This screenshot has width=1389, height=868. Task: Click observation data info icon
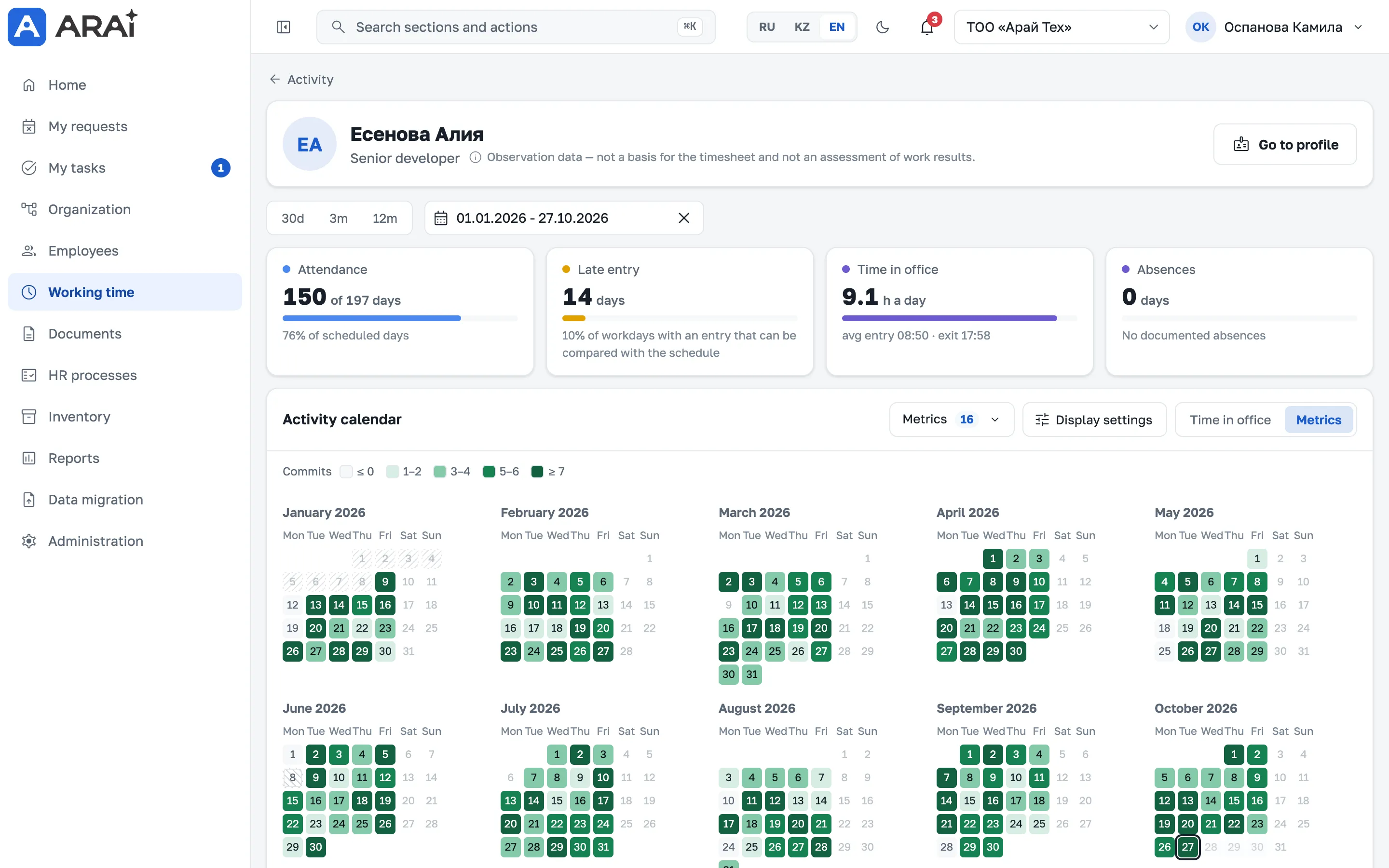475,157
